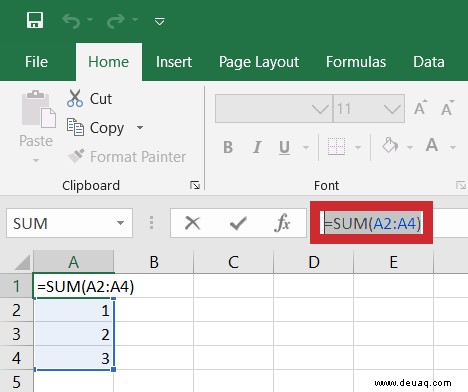The height and width of the screenshot is (392, 468).
Task: Select row 2 header
Action: 16,310
